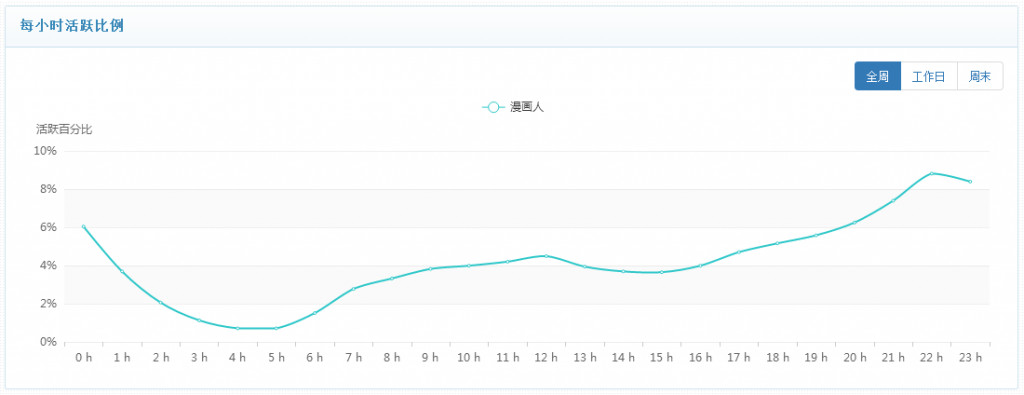Click the 6 h x-axis label
Viewport: 1024px width, 395px height.
point(314,357)
